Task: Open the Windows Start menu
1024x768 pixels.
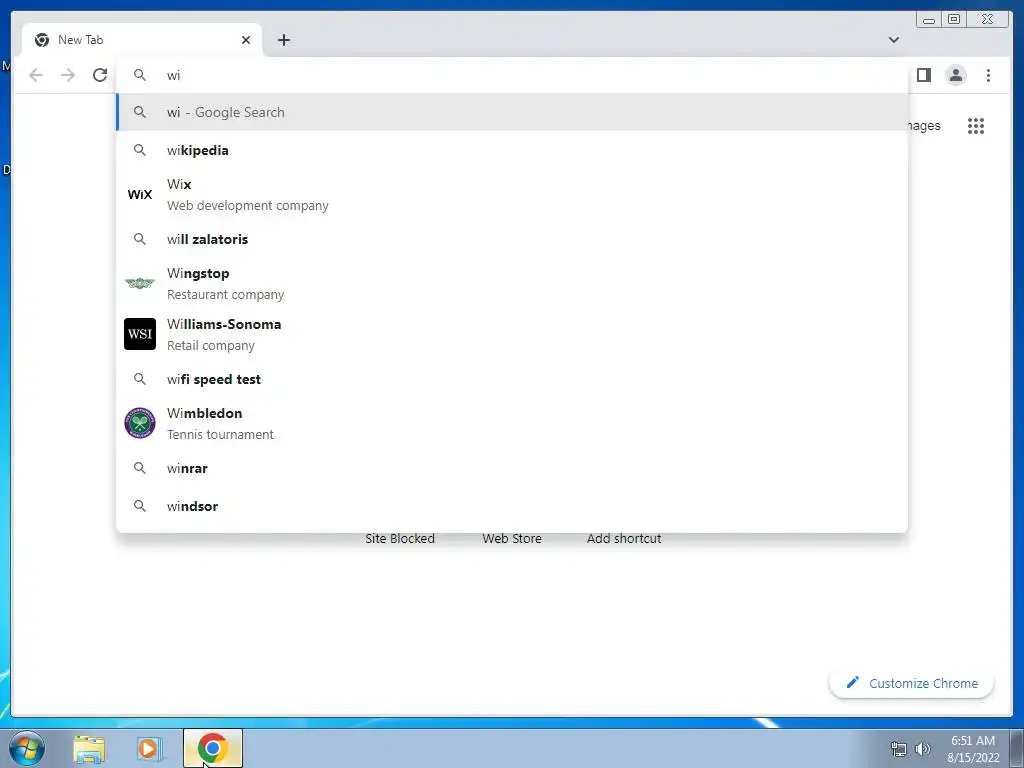Action: point(27,748)
